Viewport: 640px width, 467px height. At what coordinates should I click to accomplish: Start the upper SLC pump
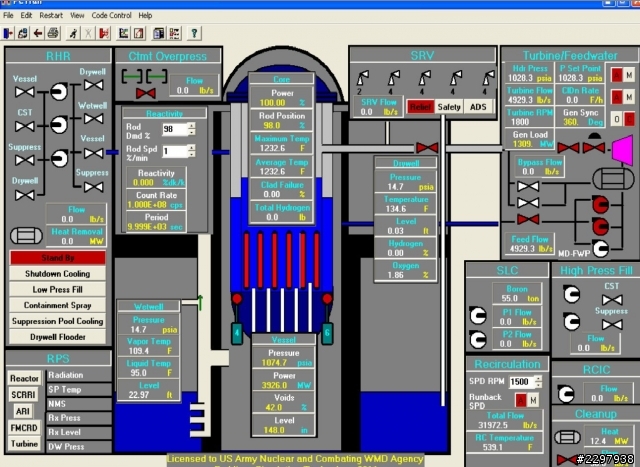tap(478, 316)
